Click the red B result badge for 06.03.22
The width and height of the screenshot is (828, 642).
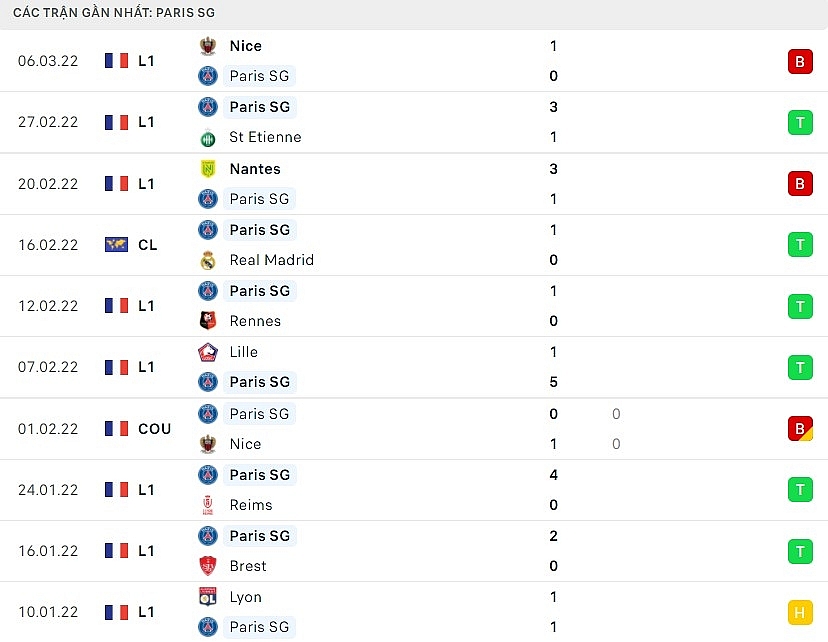coord(800,62)
